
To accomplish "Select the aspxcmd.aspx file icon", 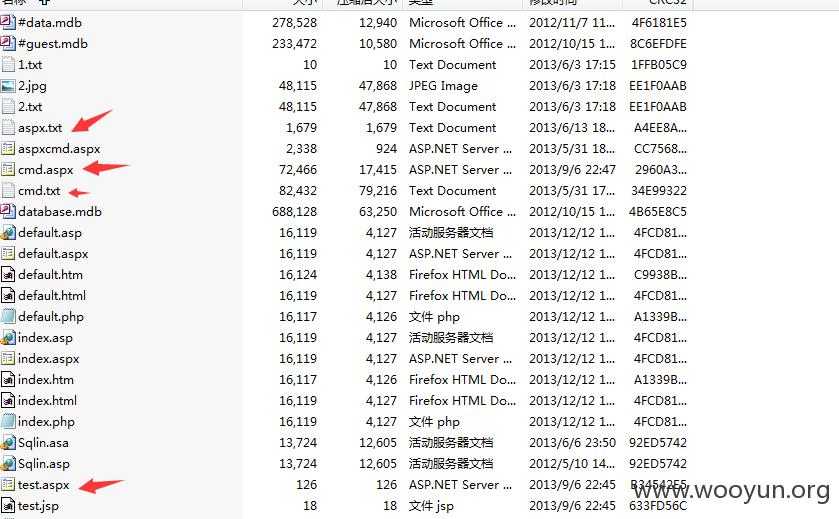I will tap(8, 149).
